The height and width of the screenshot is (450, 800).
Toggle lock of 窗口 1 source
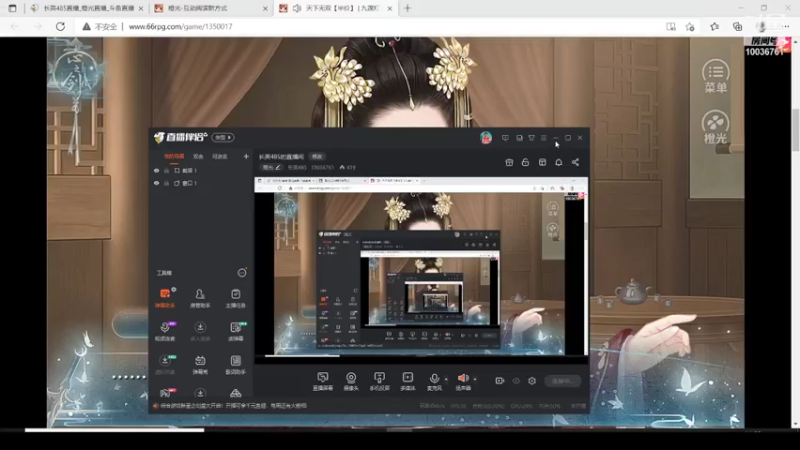[166, 183]
